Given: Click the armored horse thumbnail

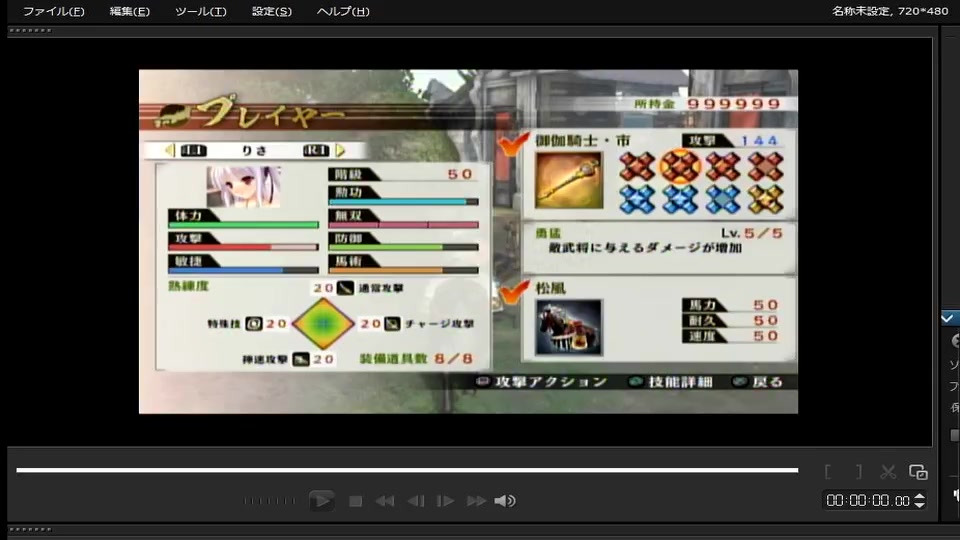Looking at the screenshot, I should tap(569, 328).
